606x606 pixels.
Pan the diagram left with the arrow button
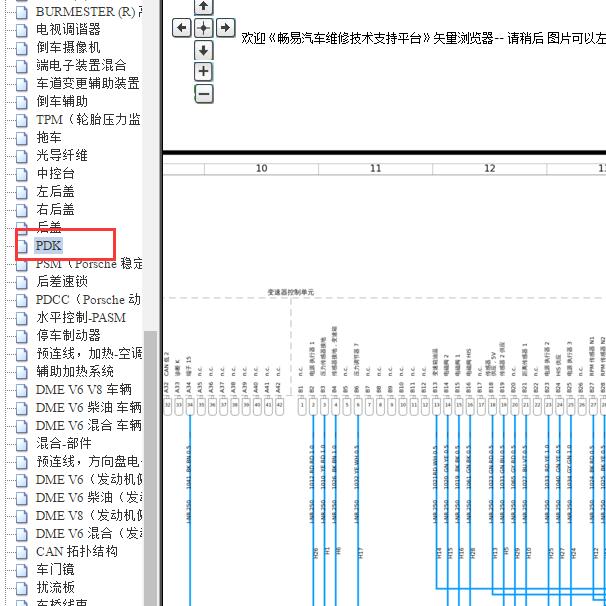point(181,28)
